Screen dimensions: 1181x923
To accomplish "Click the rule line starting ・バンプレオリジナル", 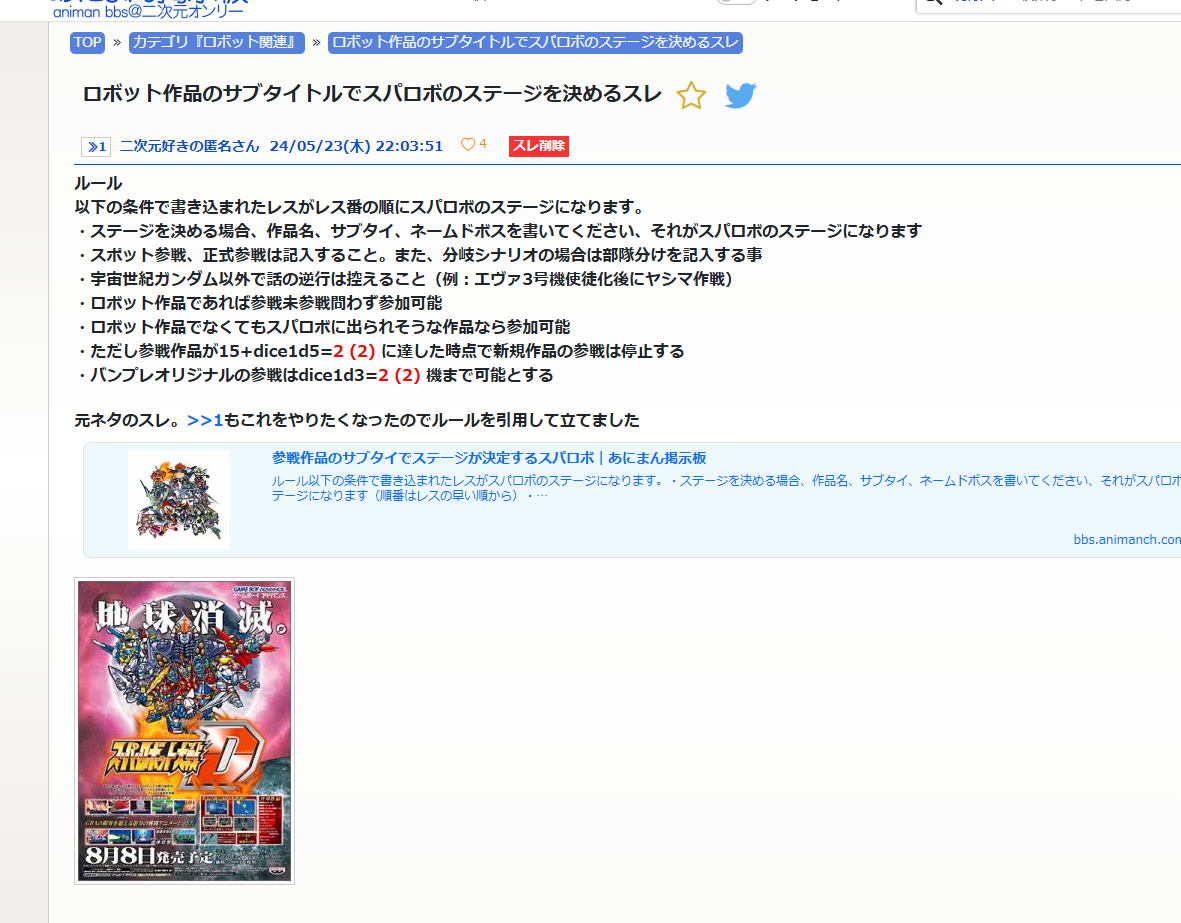I will [314, 376].
